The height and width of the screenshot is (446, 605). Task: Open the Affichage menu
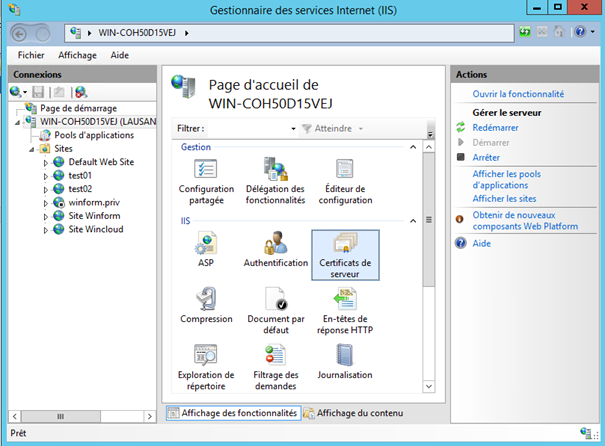[77, 55]
